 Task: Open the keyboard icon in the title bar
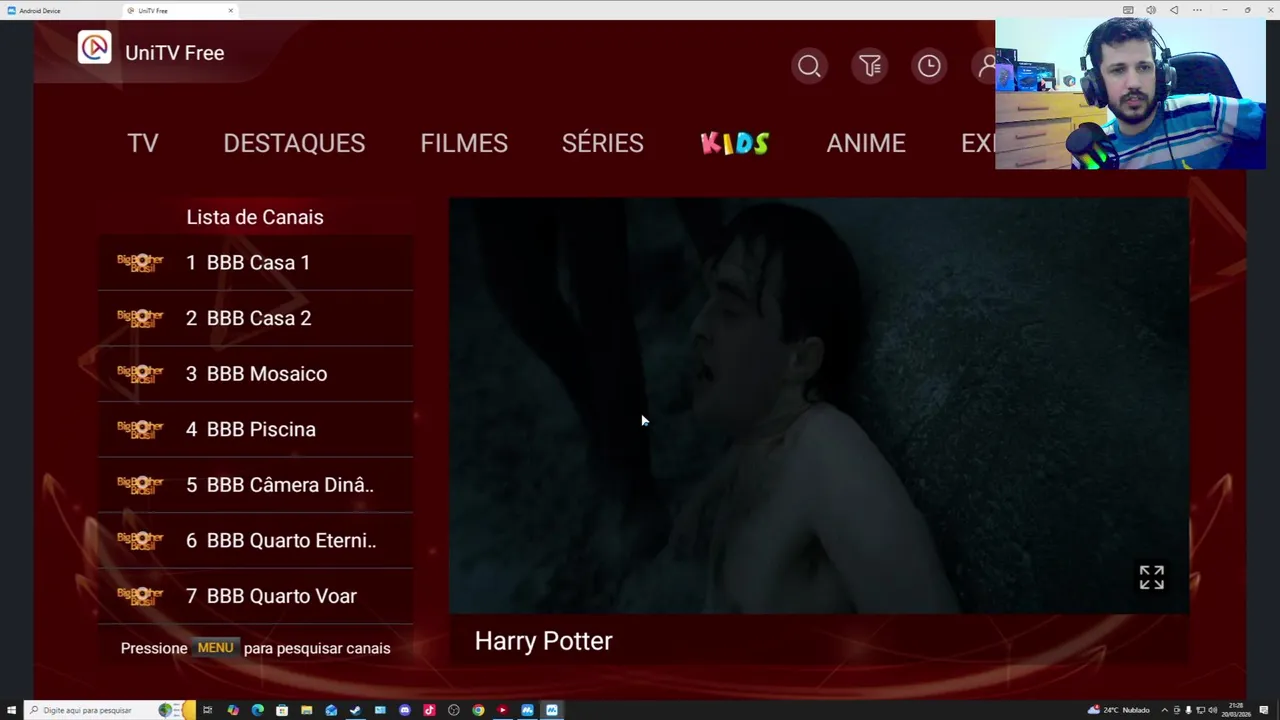pos(1128,10)
